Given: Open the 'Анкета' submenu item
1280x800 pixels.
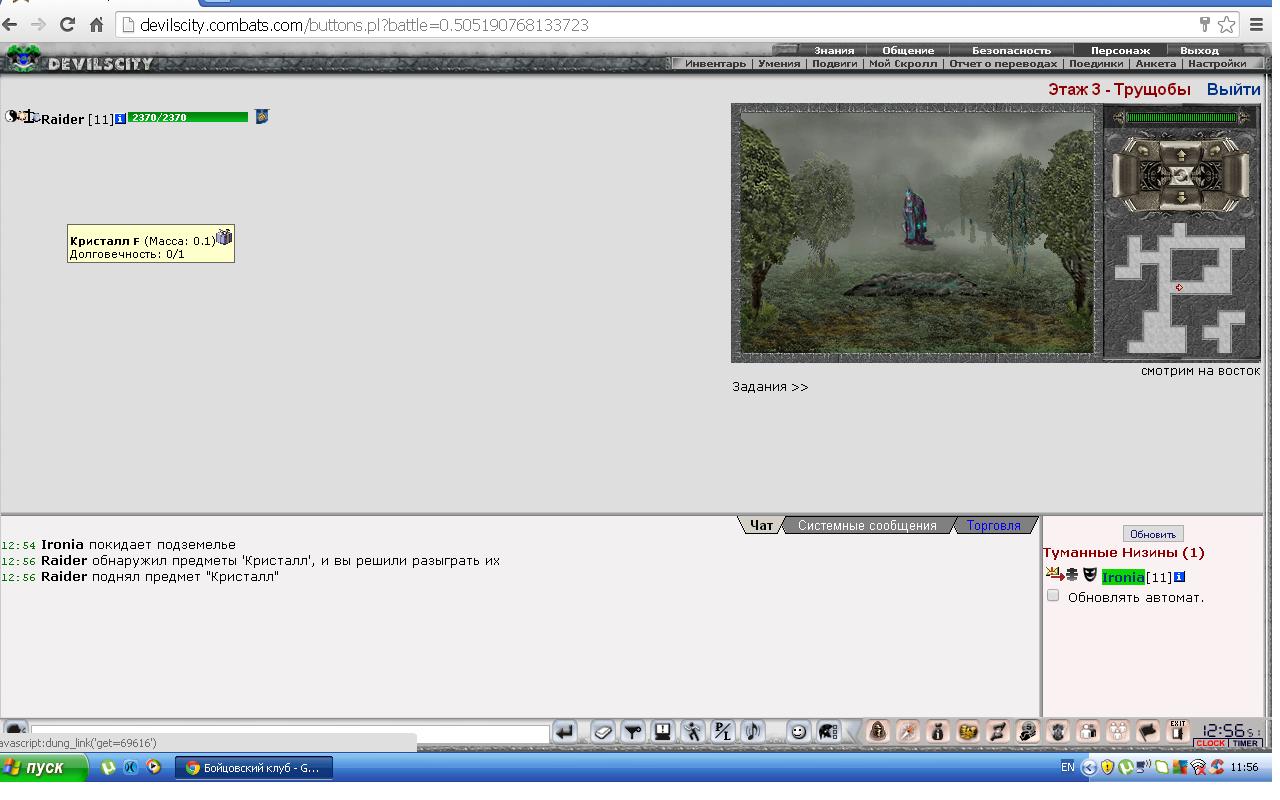Looking at the screenshot, I should pyautogui.click(x=1156, y=64).
